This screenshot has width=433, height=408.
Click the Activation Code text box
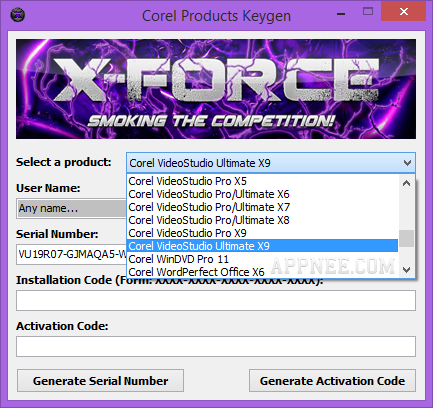coord(216,346)
